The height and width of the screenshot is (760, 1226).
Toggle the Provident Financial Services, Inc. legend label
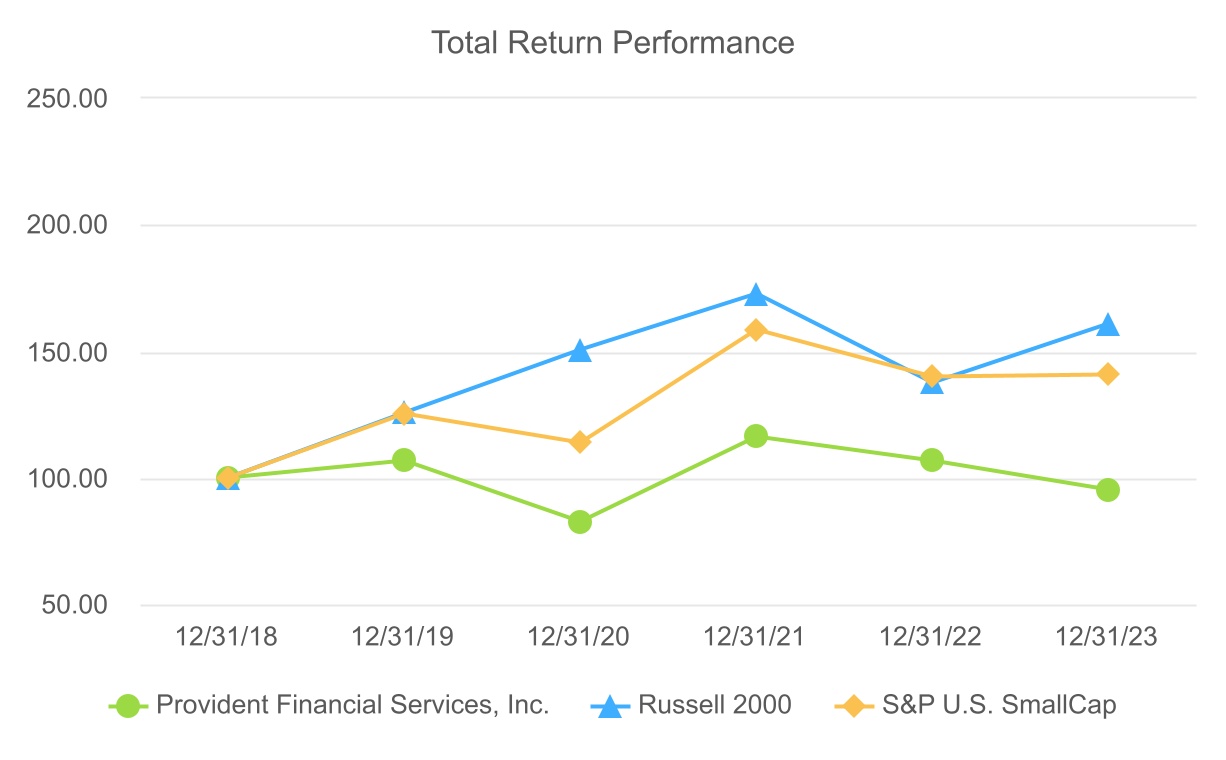tap(353, 705)
